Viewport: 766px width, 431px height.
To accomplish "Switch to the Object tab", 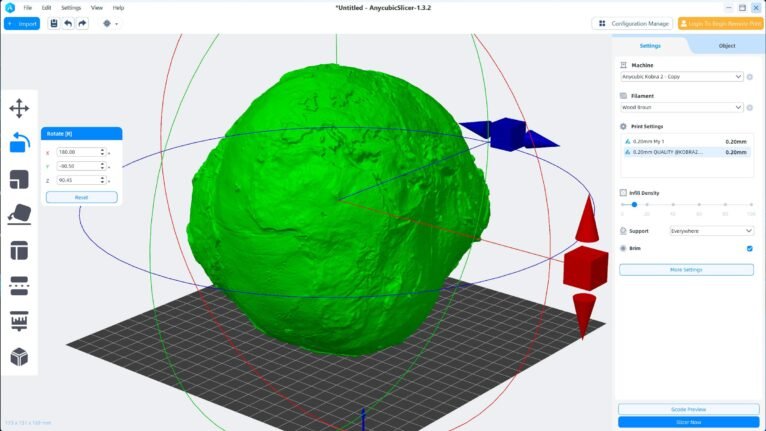I will click(727, 46).
